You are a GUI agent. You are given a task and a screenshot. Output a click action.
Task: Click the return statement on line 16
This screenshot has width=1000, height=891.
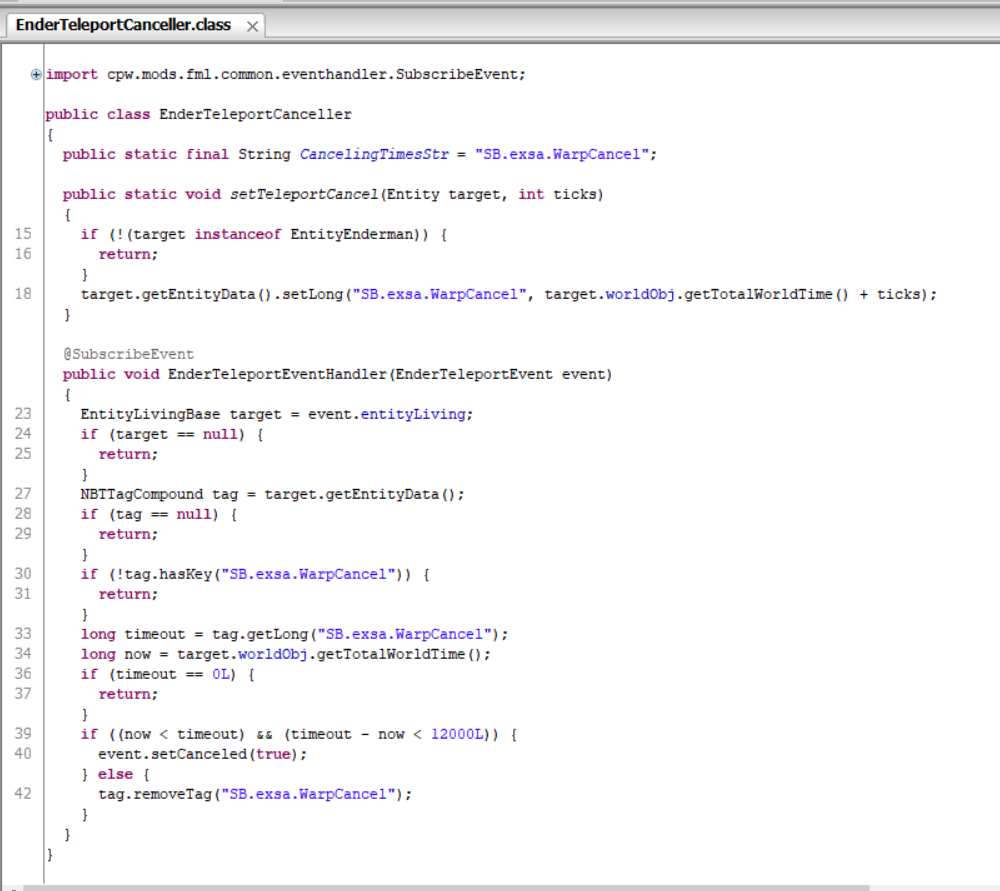click(128, 254)
